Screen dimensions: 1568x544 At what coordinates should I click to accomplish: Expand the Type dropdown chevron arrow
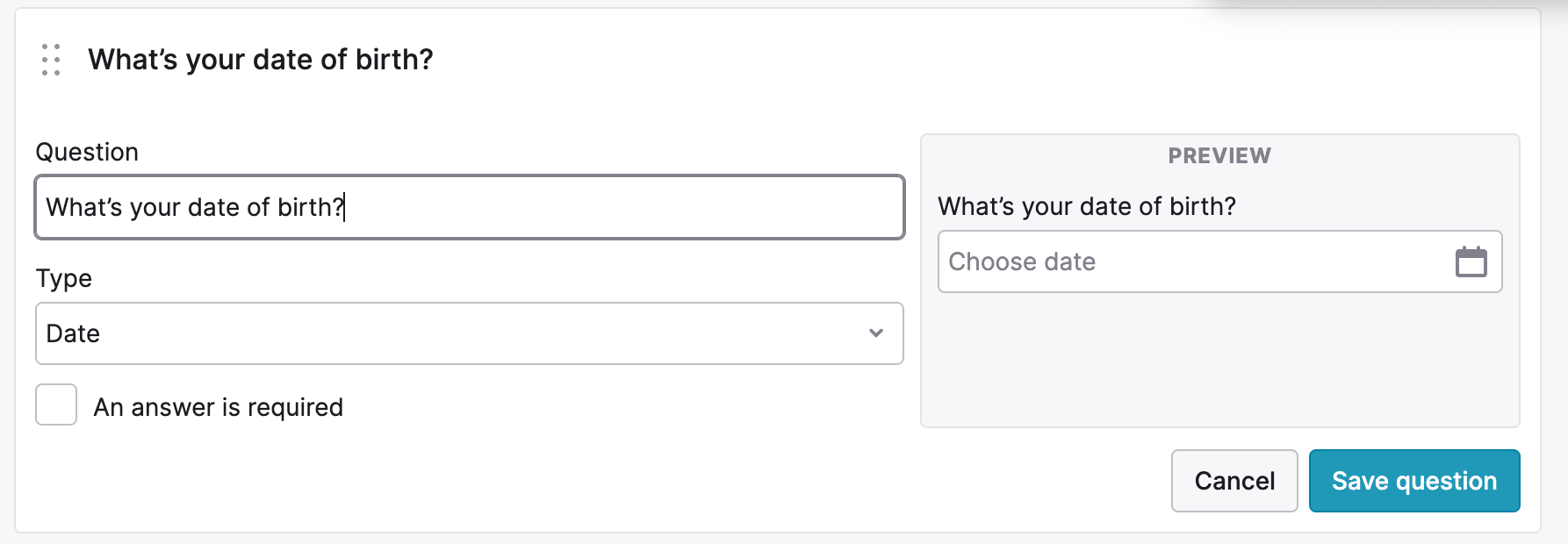[x=875, y=333]
